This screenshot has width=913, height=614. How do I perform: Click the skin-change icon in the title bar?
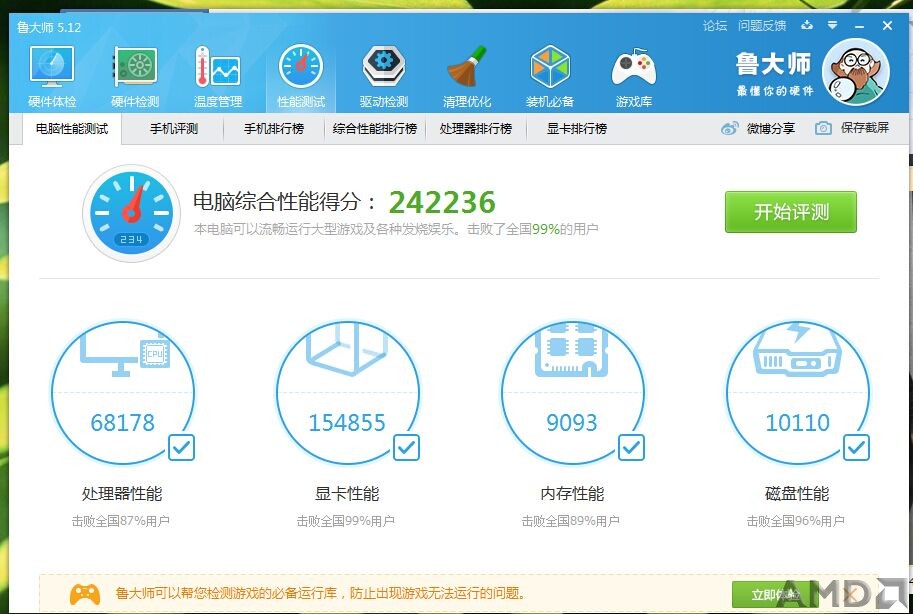pos(807,25)
